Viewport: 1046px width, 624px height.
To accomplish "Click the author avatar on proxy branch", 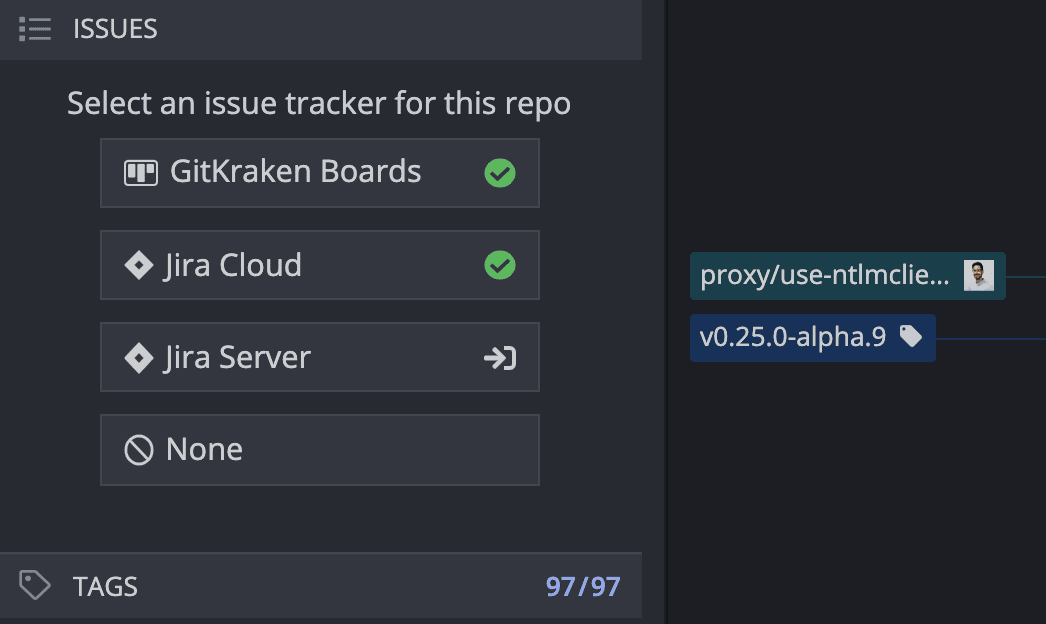I will tap(978, 276).
